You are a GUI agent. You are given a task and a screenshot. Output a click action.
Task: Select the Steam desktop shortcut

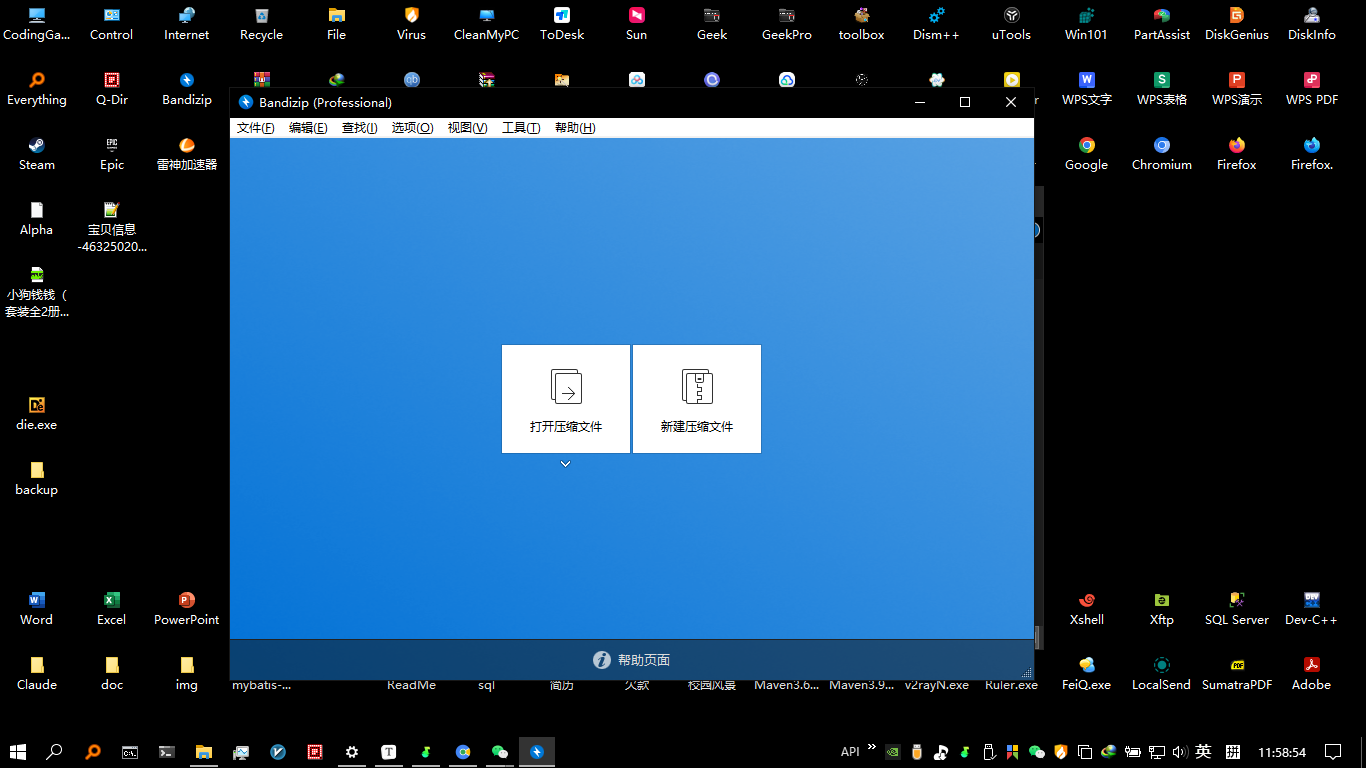37,153
